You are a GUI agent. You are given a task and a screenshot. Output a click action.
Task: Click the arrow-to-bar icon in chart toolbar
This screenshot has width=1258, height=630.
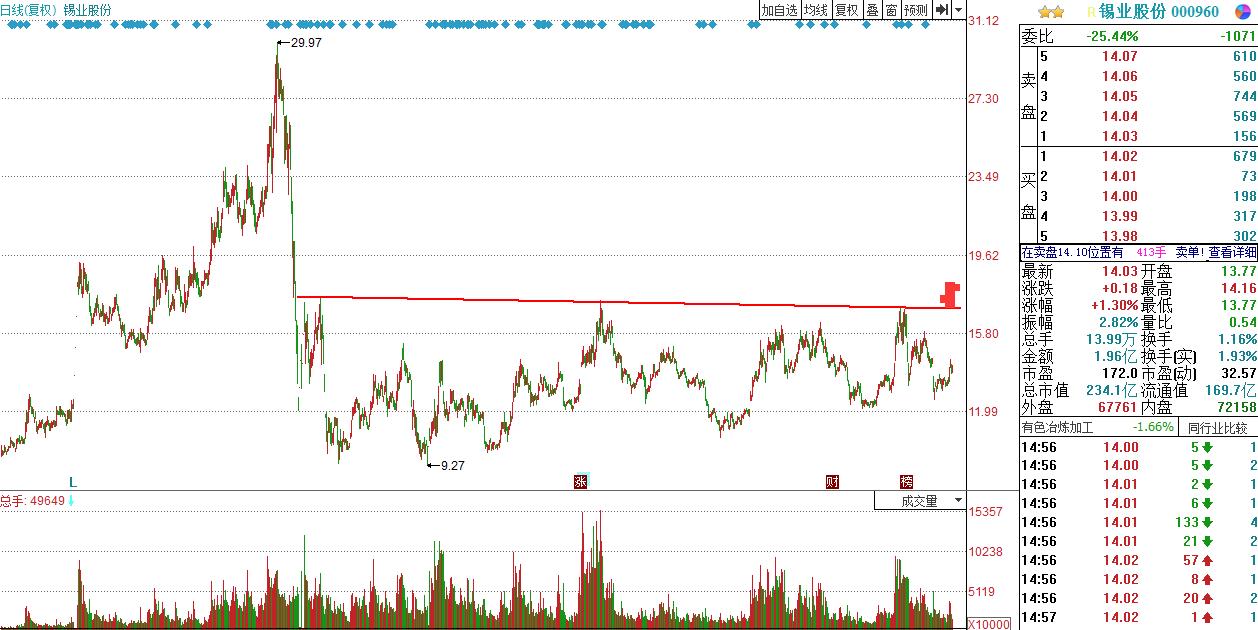coord(941,10)
